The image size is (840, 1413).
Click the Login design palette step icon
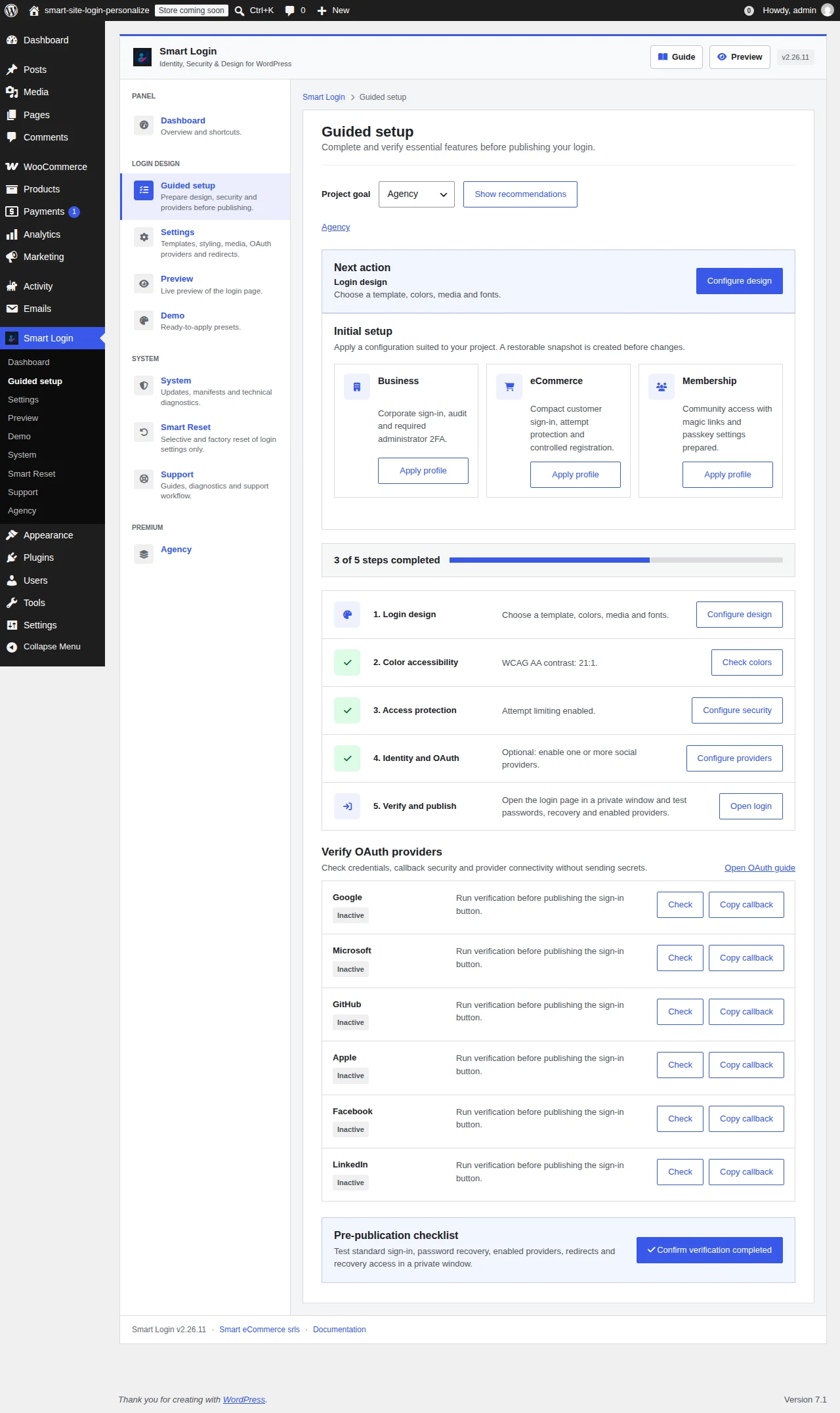(347, 615)
